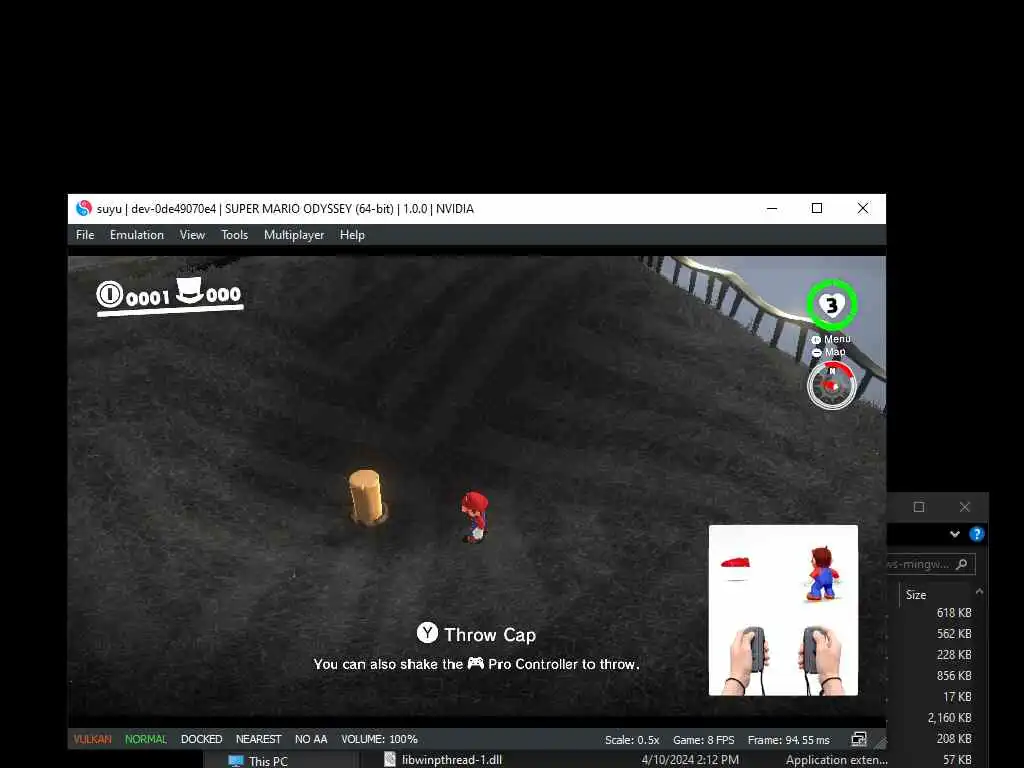
Task: Click the 618 KB size cell in Explorer
Action: (953, 613)
